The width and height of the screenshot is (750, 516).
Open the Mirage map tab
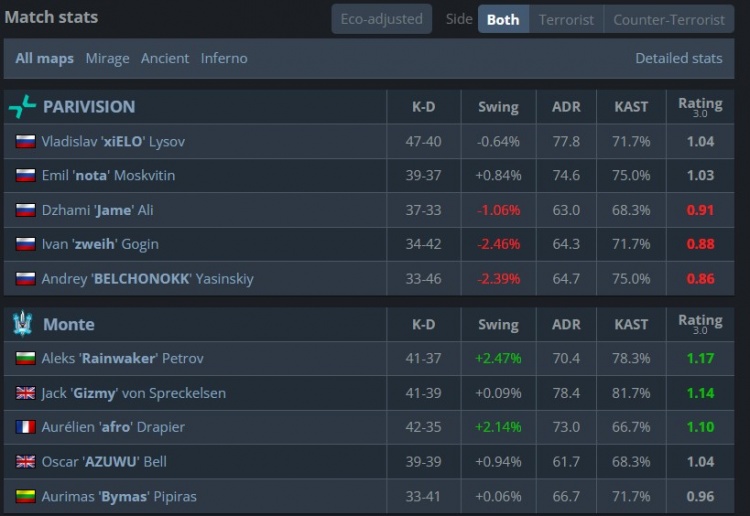[x=108, y=58]
